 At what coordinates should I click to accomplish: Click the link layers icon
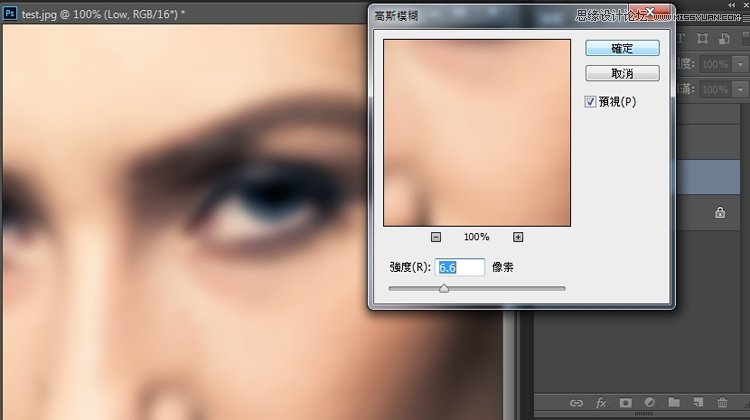(576, 403)
